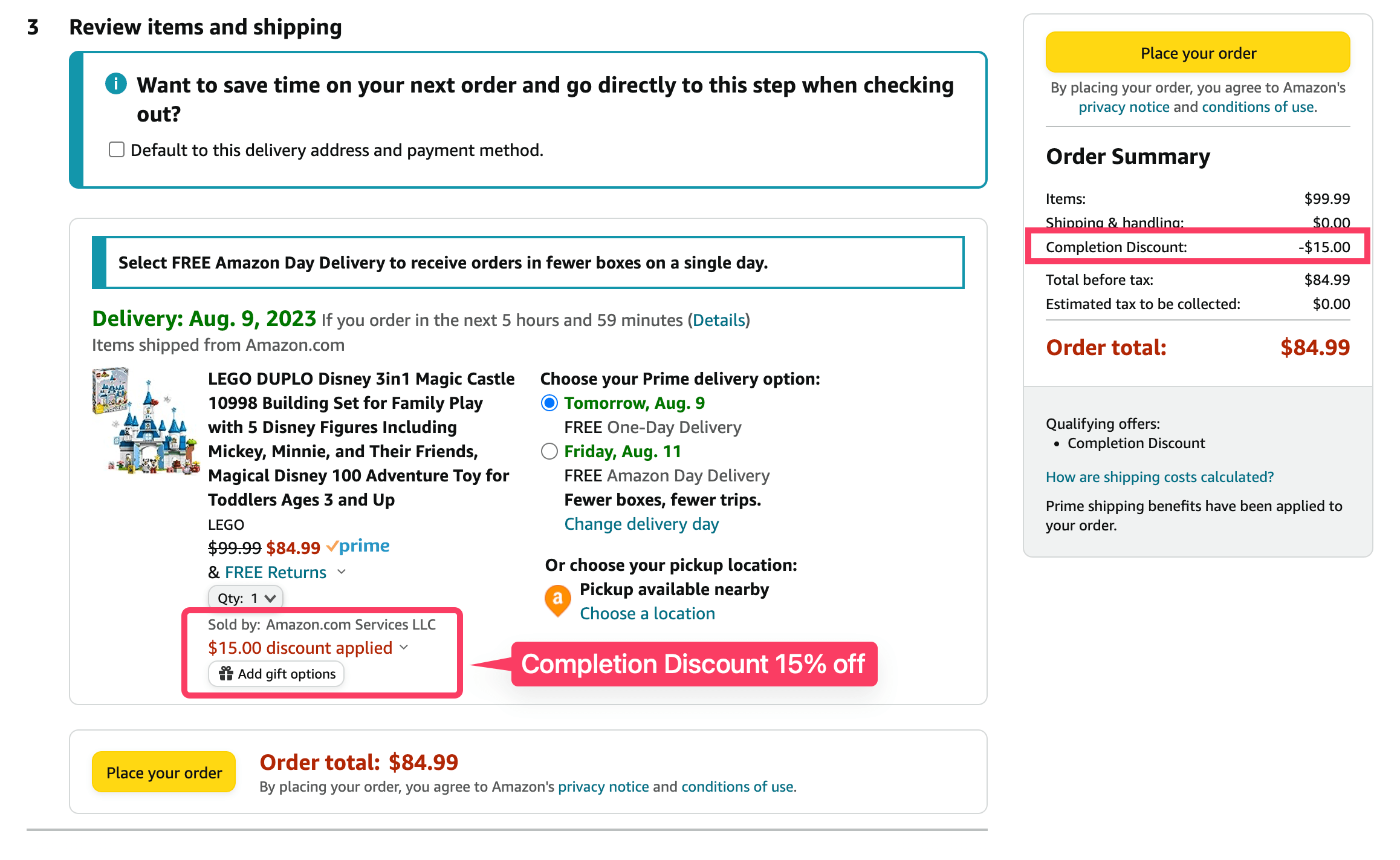Check the default delivery address and payment checkbox
This screenshot has width=1400, height=860.
(x=117, y=149)
